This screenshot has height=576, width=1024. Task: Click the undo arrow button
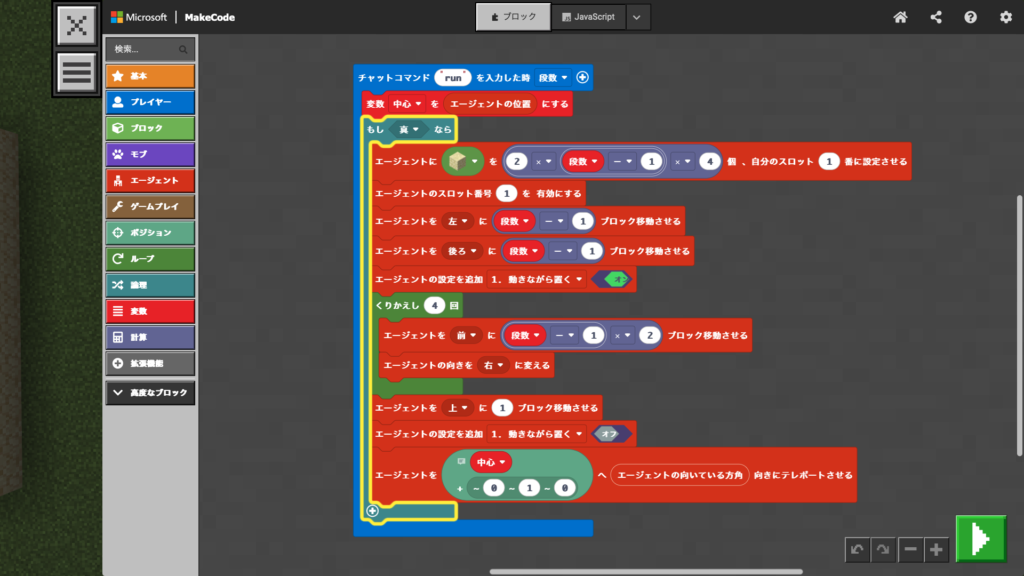857,549
